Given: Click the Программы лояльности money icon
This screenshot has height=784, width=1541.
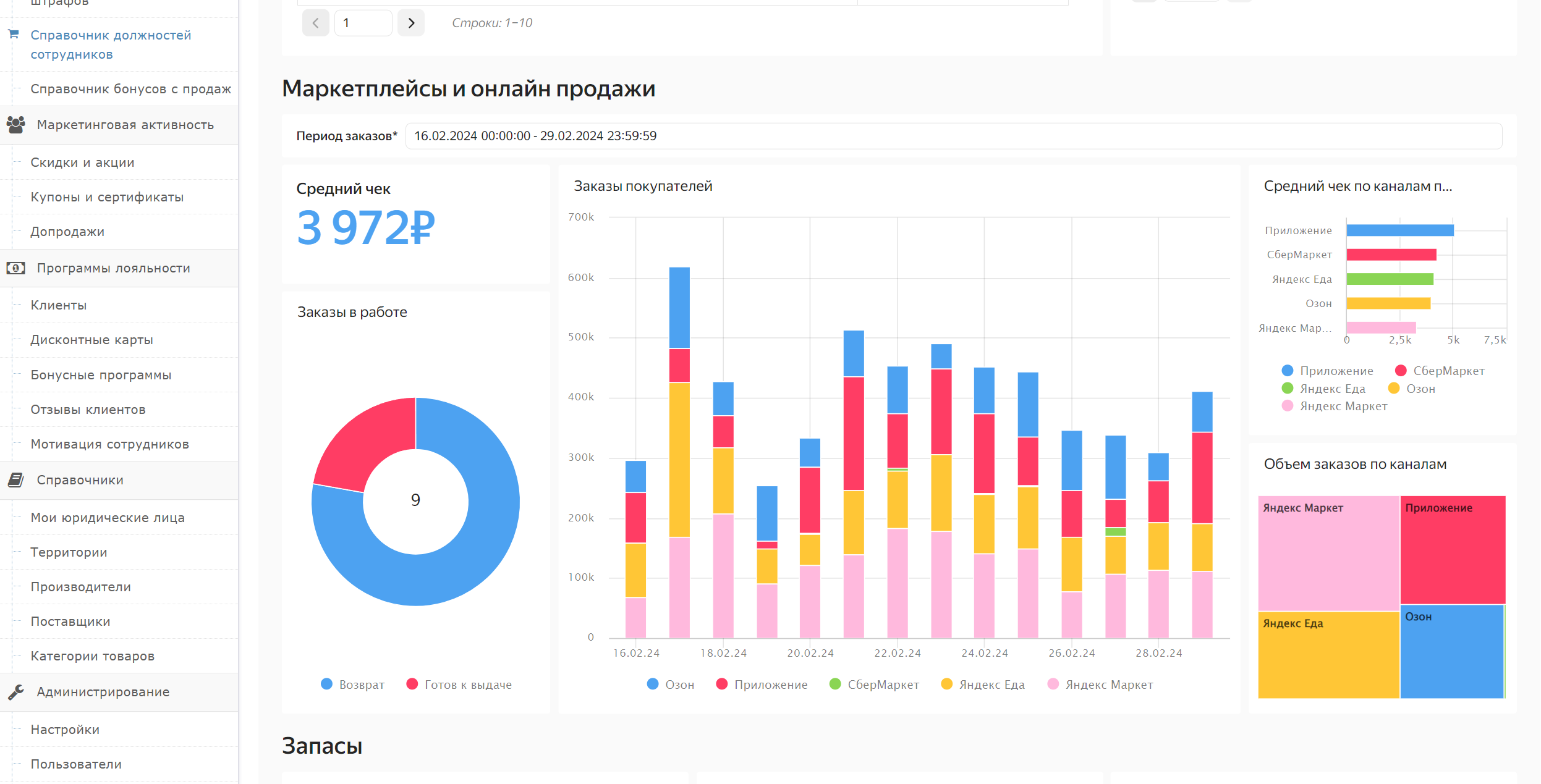Looking at the screenshot, I should click(16, 268).
